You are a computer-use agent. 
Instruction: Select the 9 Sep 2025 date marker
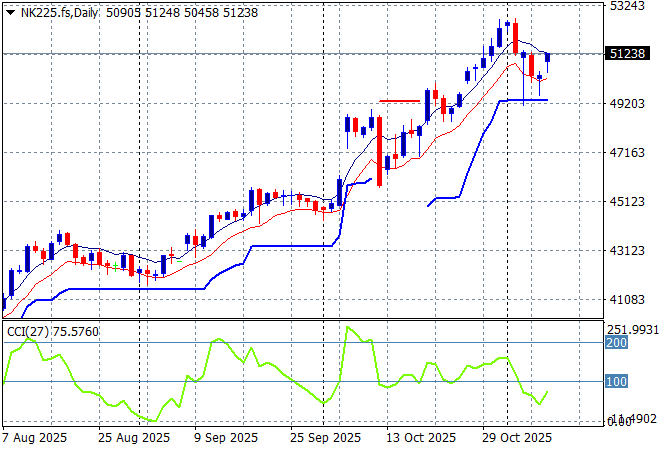226,438
